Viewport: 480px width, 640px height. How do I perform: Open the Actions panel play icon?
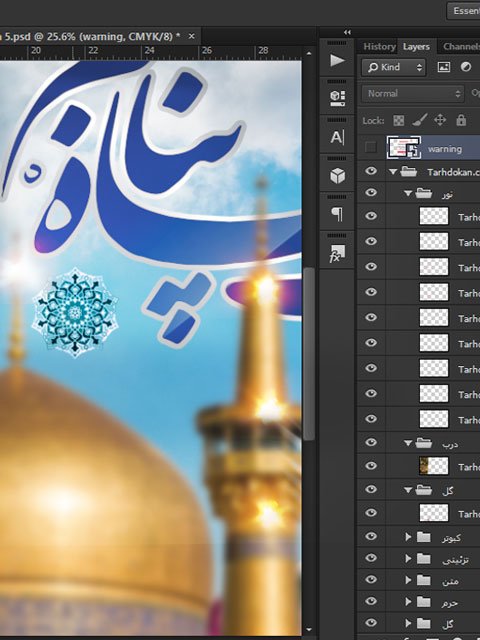[337, 60]
